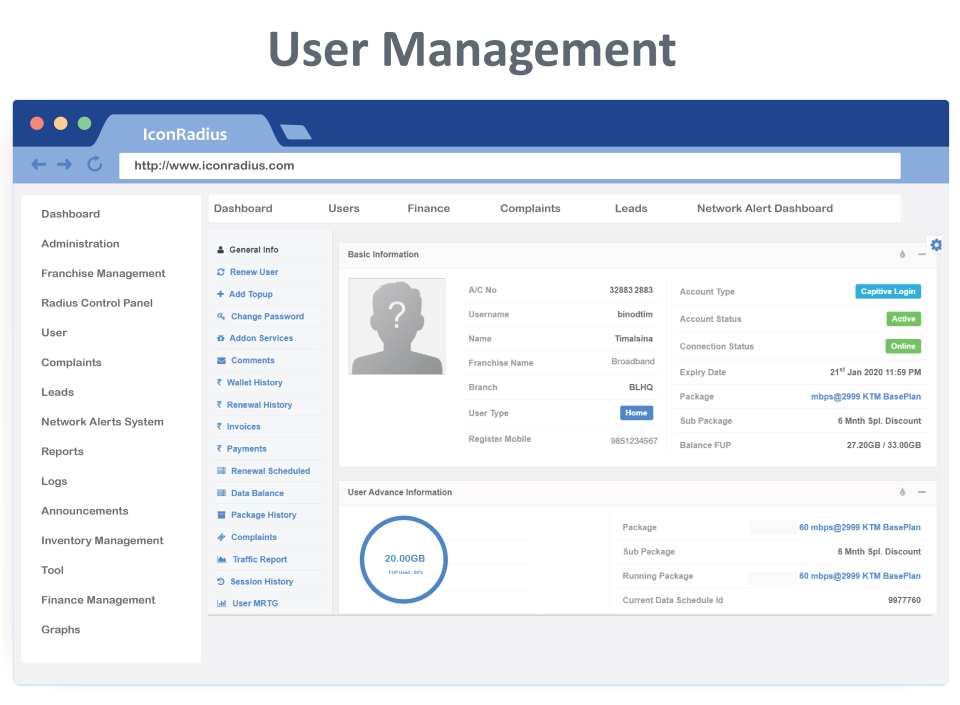The height and width of the screenshot is (705, 960).
Task: Expand the Finance Management sidebar section
Action: click(97, 600)
